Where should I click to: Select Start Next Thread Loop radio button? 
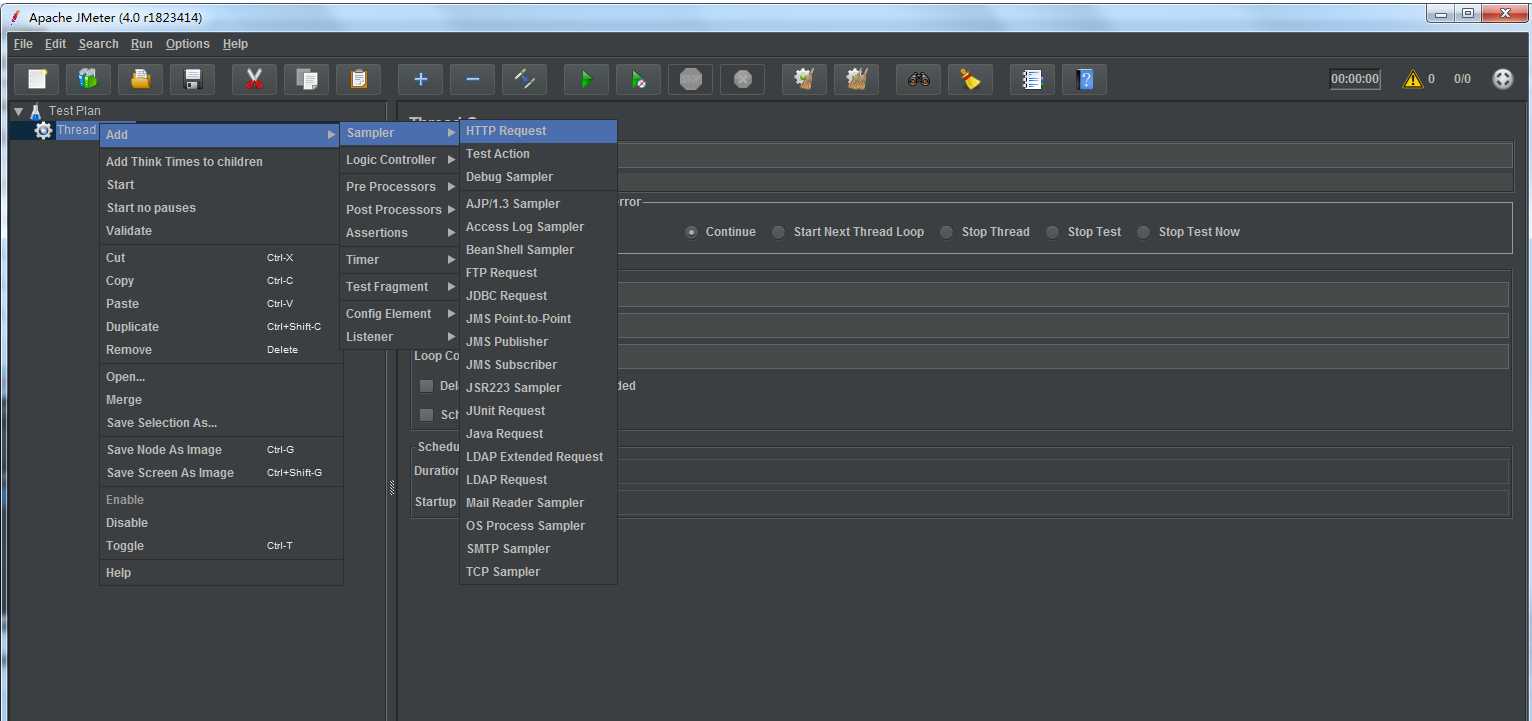pyautogui.click(x=778, y=232)
